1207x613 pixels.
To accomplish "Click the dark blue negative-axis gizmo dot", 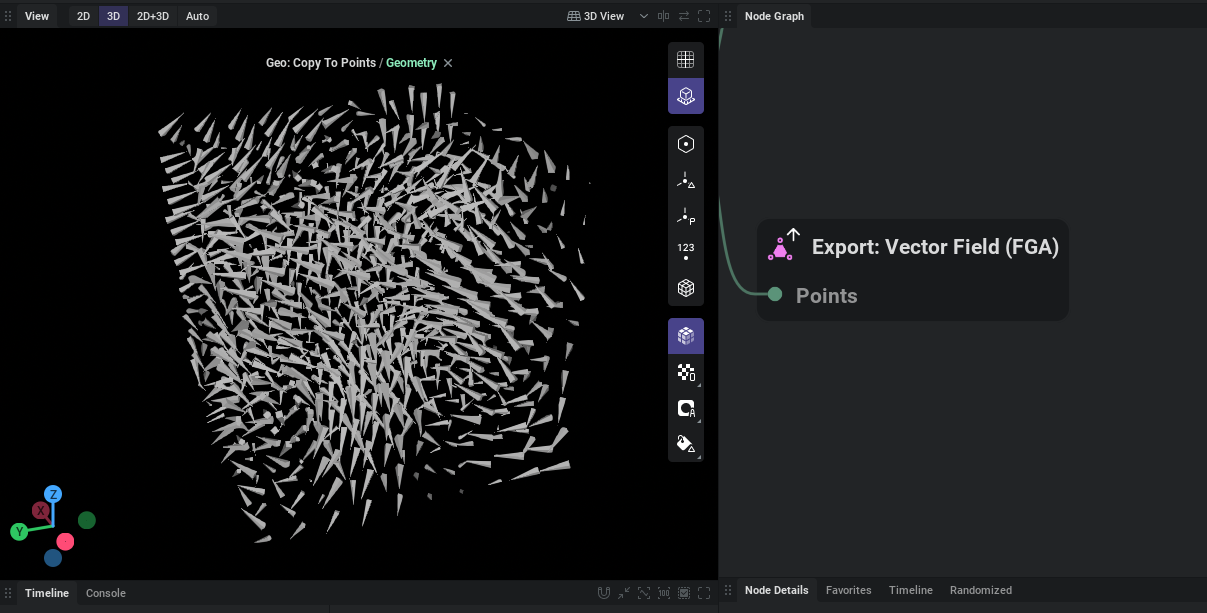I will point(53,558).
